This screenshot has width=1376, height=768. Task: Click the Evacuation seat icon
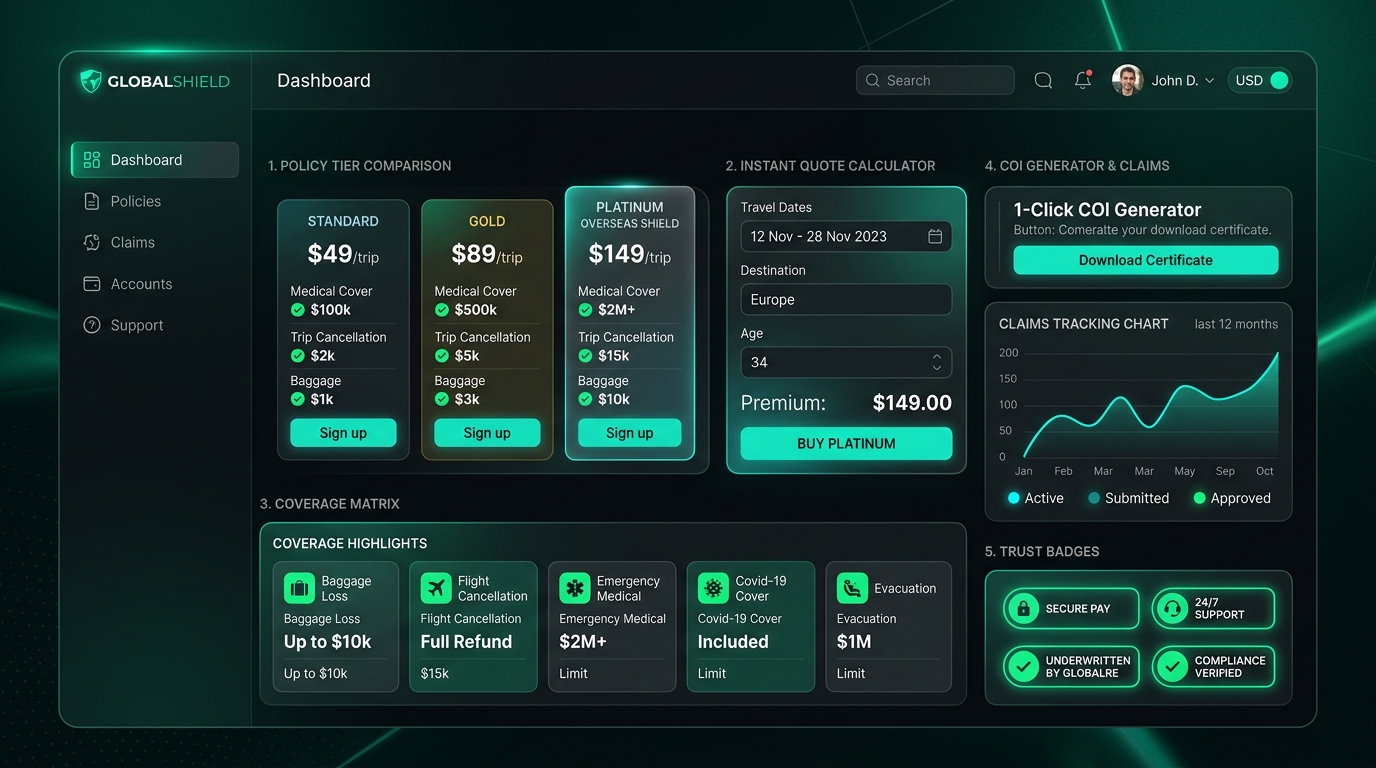click(x=852, y=588)
